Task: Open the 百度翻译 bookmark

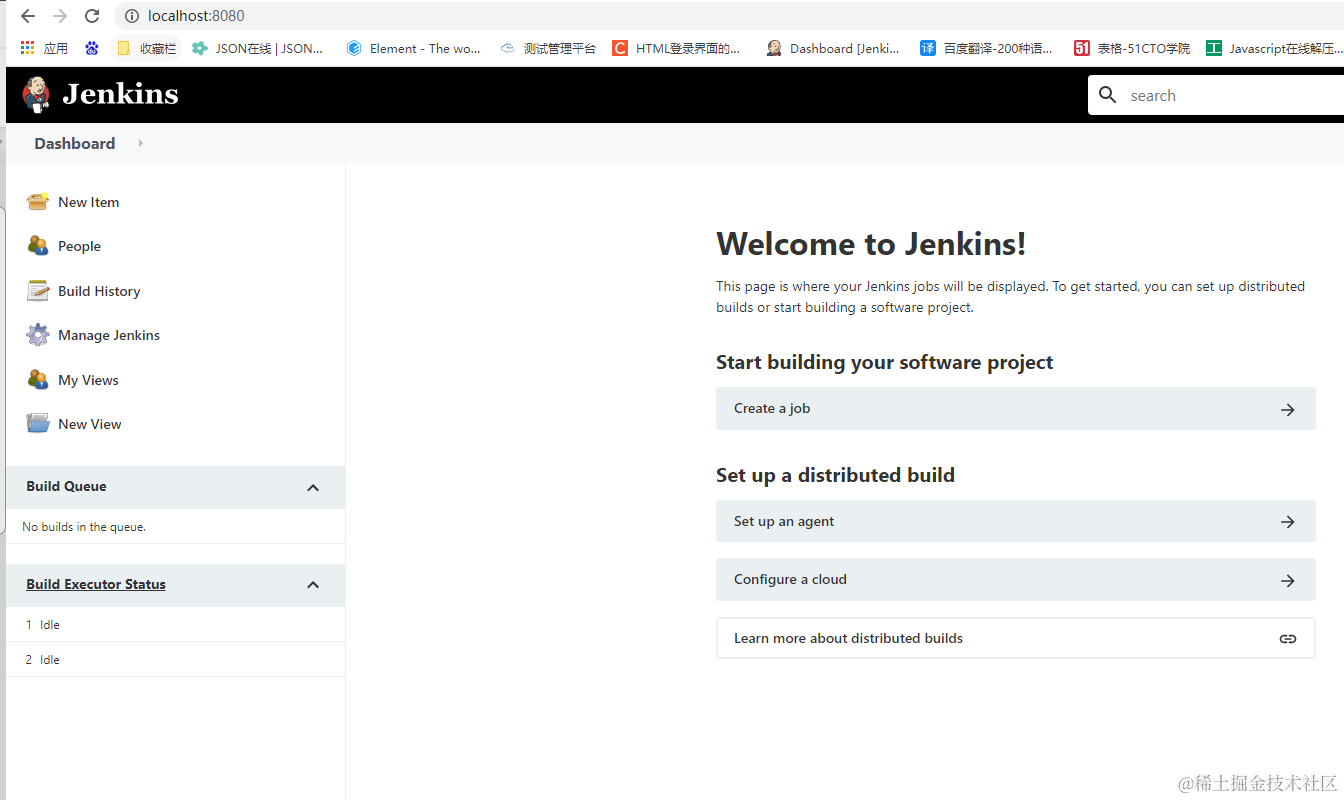Action: (x=986, y=48)
